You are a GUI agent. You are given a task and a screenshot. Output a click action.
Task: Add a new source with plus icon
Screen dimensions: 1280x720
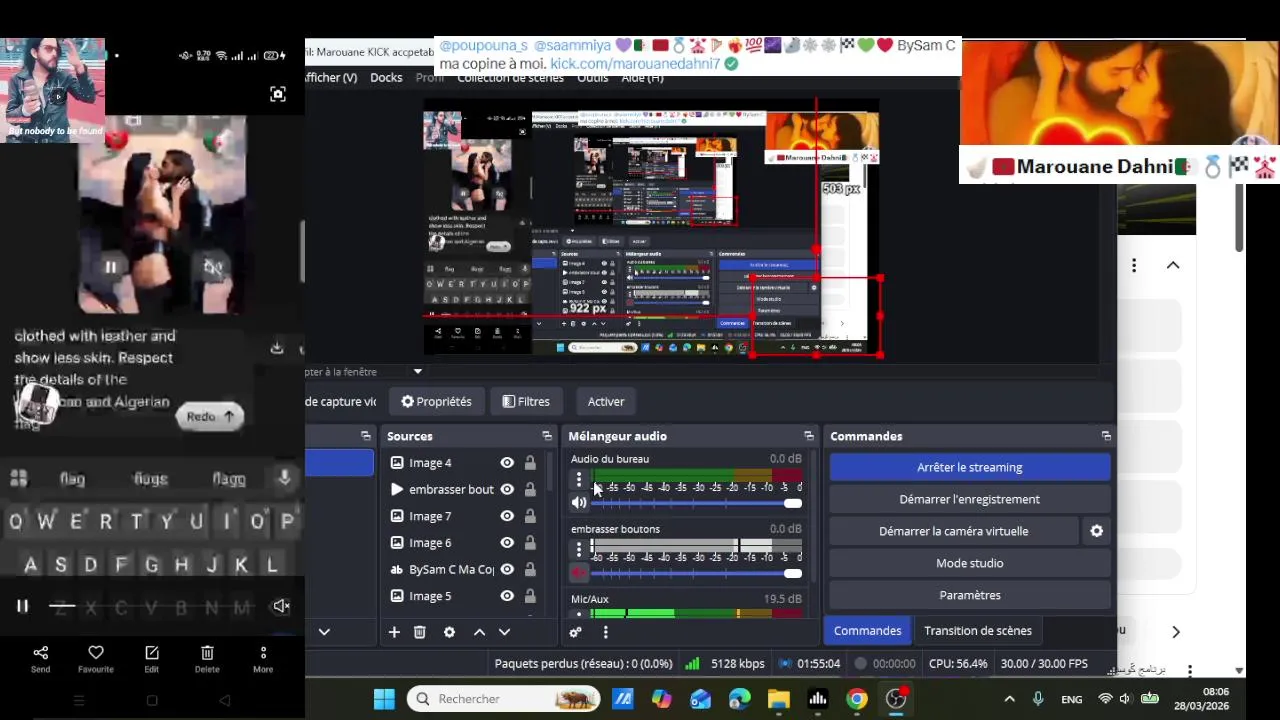coord(394,632)
